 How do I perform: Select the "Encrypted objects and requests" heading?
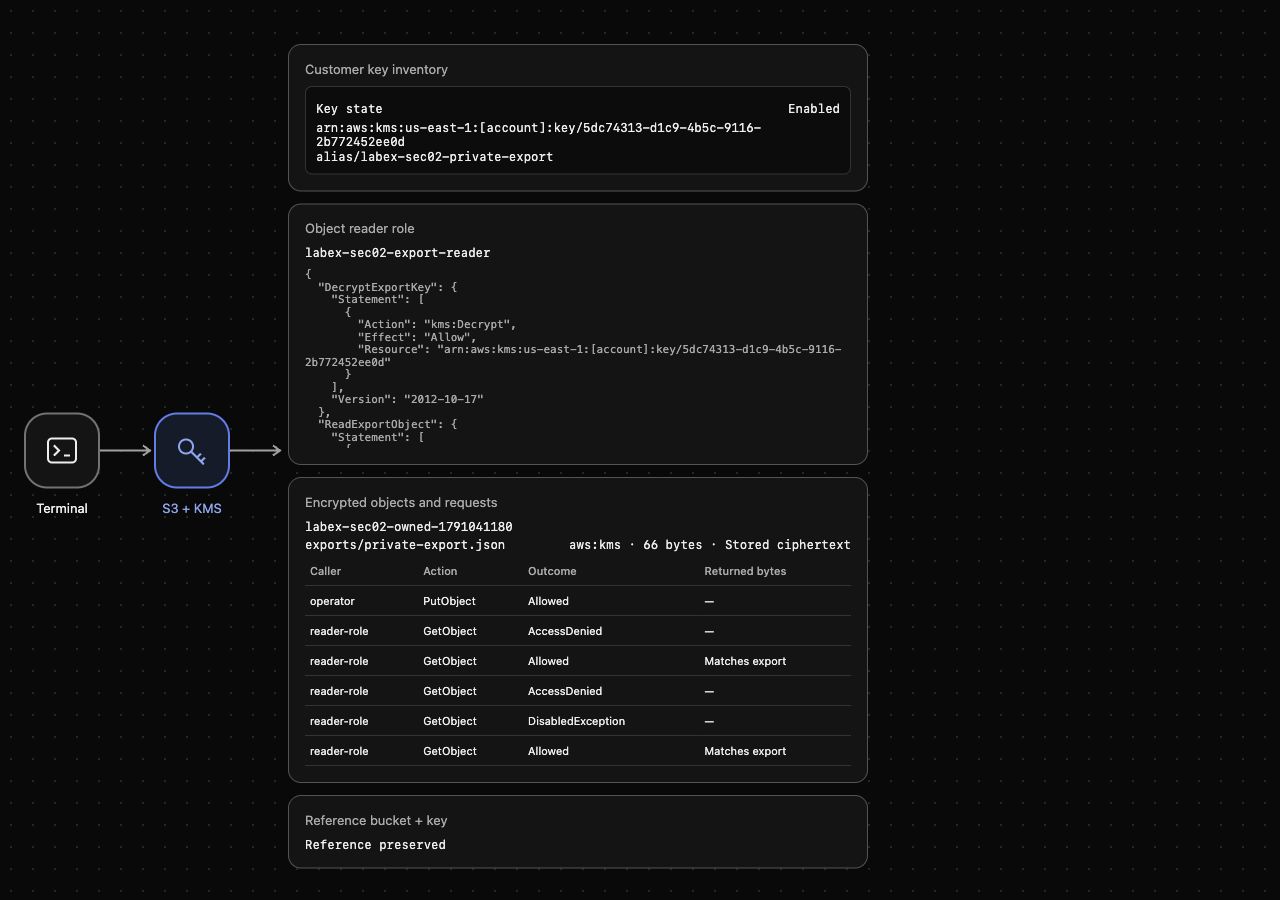pos(401,503)
